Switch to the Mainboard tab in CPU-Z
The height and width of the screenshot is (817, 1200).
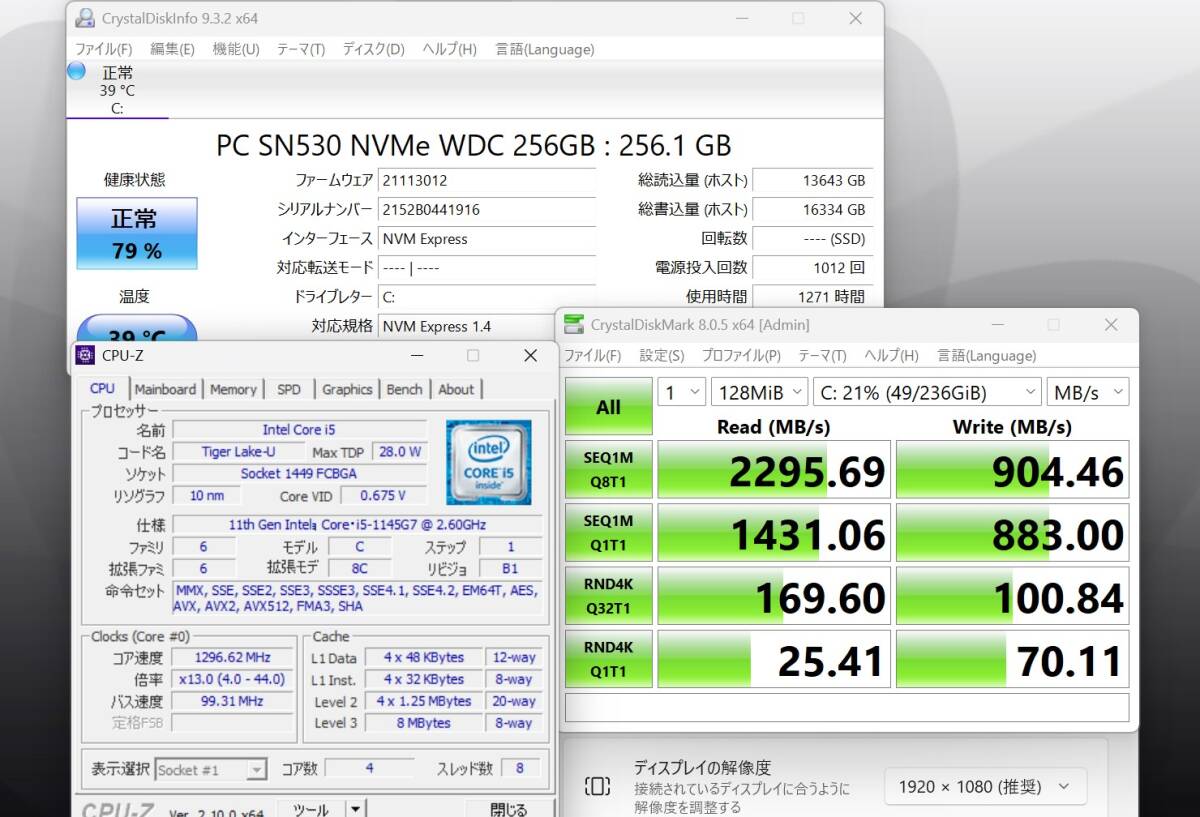165,390
